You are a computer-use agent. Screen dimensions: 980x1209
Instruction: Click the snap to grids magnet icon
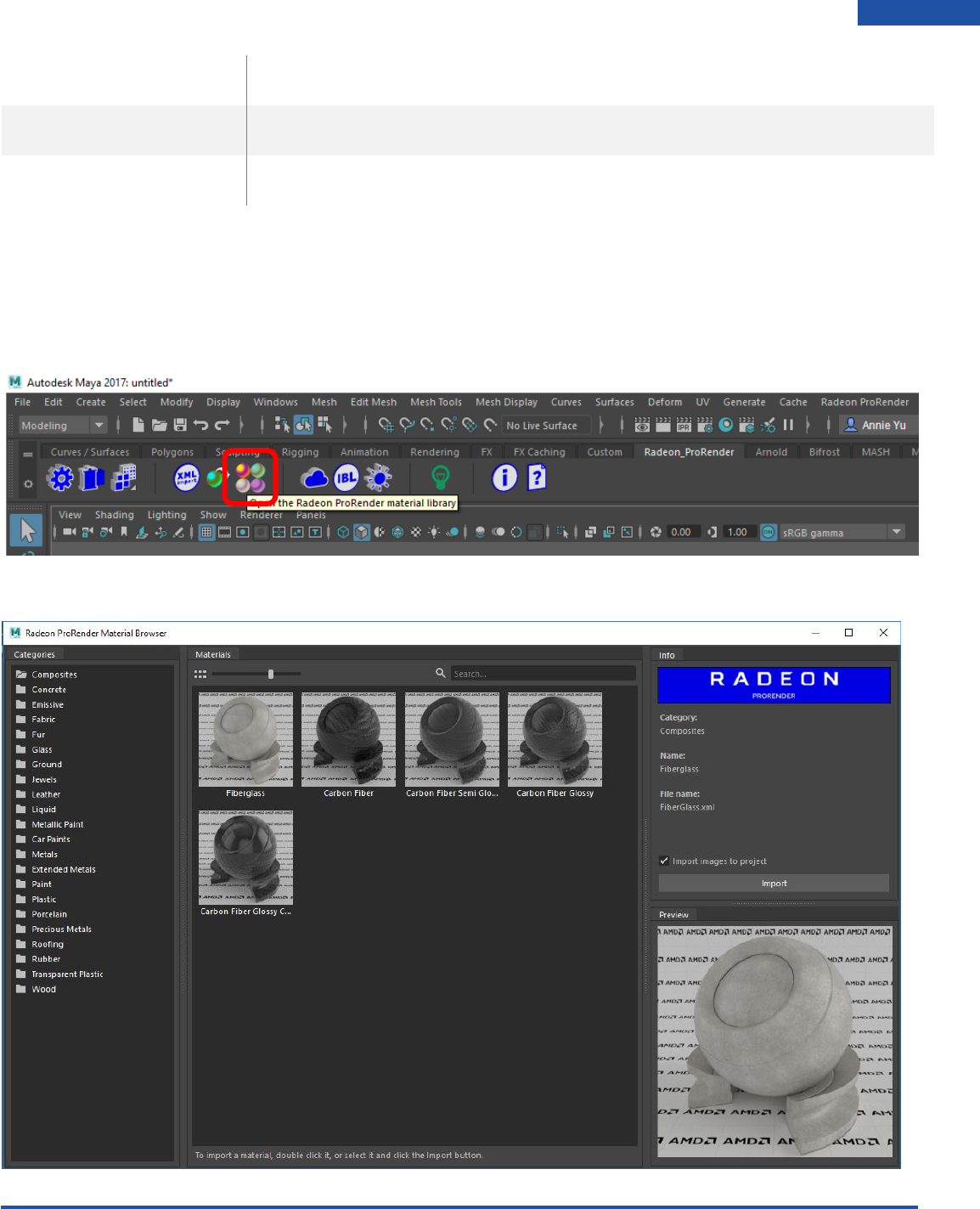[386, 425]
